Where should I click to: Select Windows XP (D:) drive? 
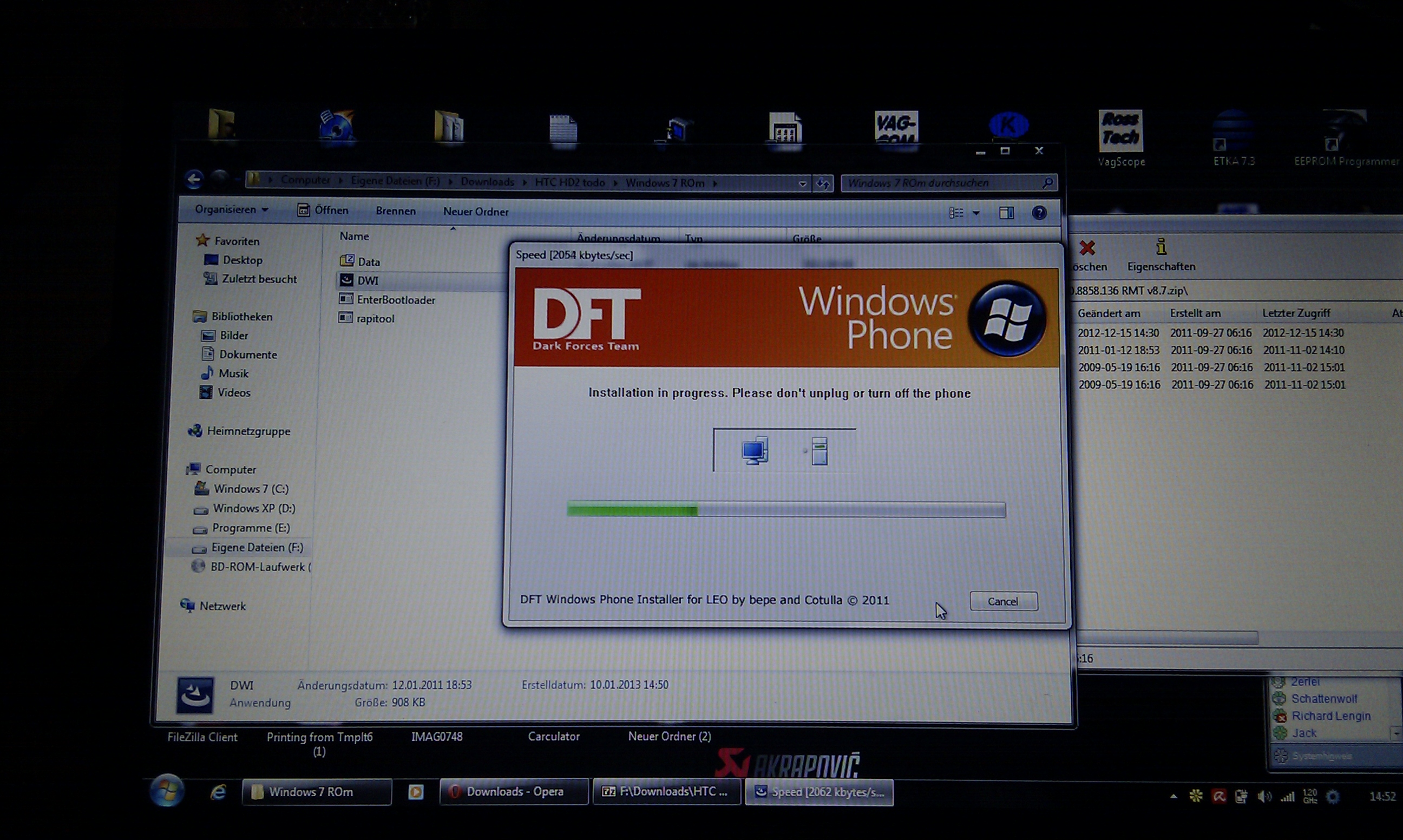[253, 508]
